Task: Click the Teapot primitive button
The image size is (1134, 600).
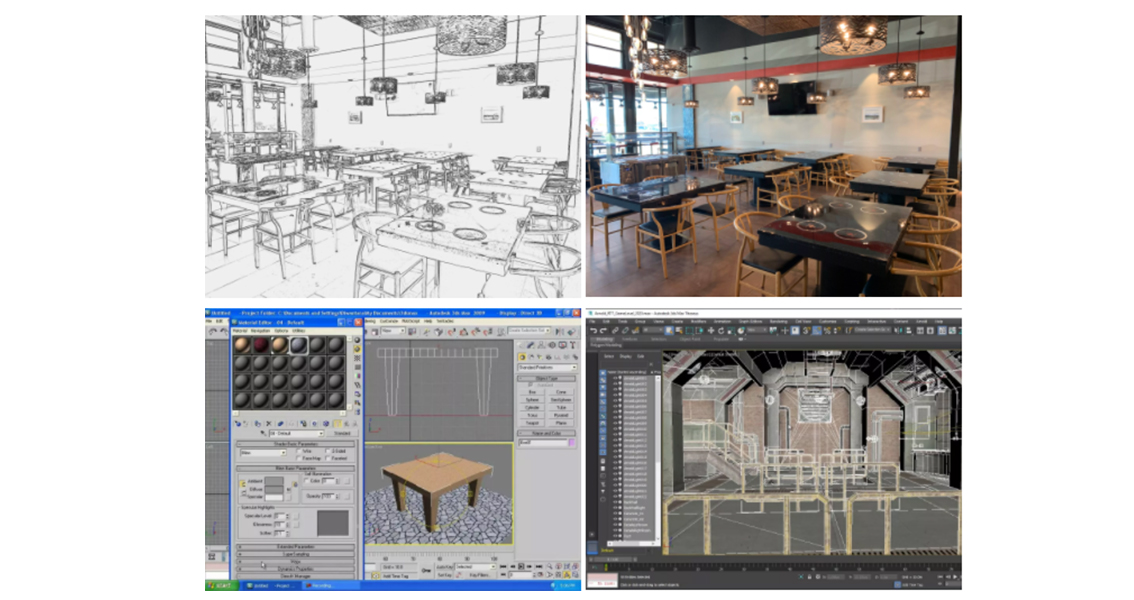Action: (x=532, y=423)
